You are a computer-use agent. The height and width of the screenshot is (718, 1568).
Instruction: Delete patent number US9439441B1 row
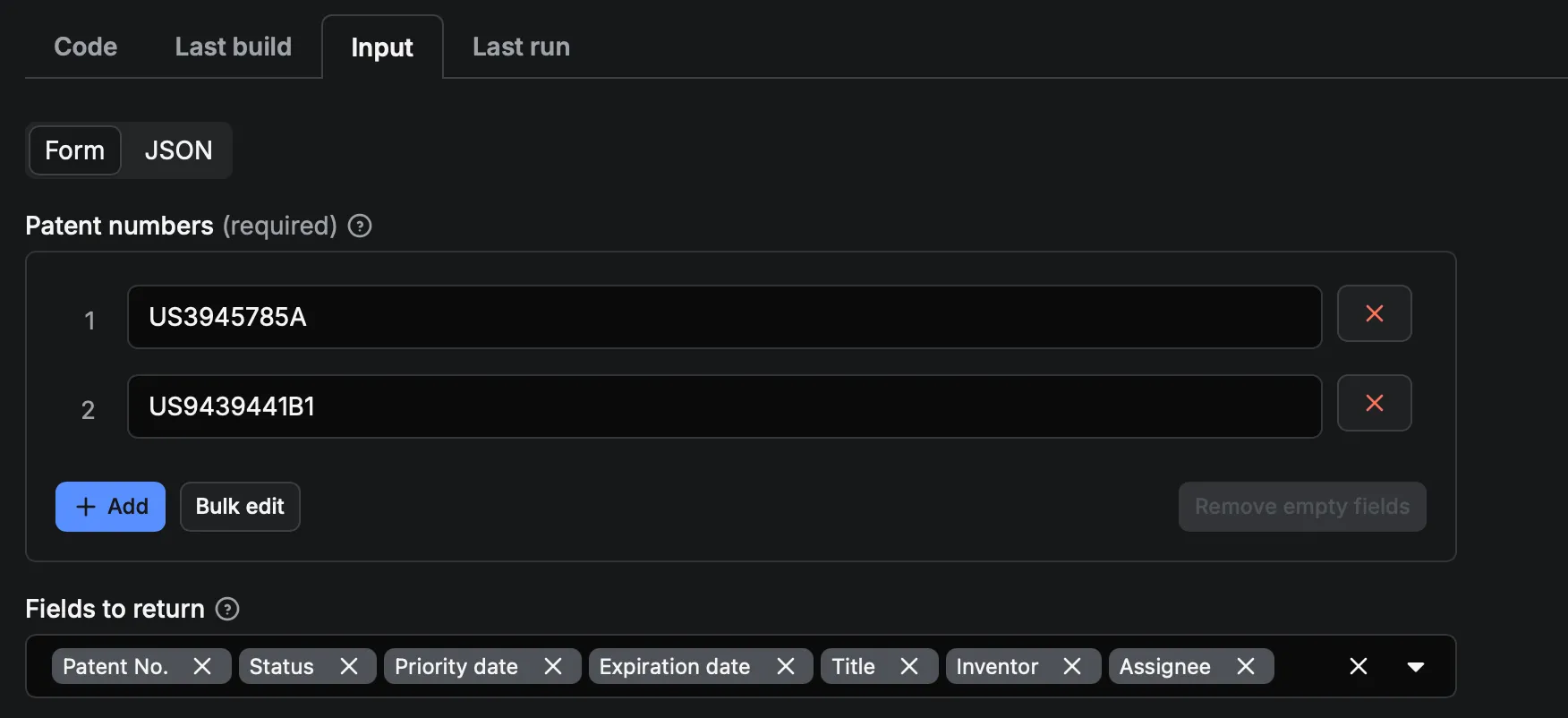click(1374, 403)
